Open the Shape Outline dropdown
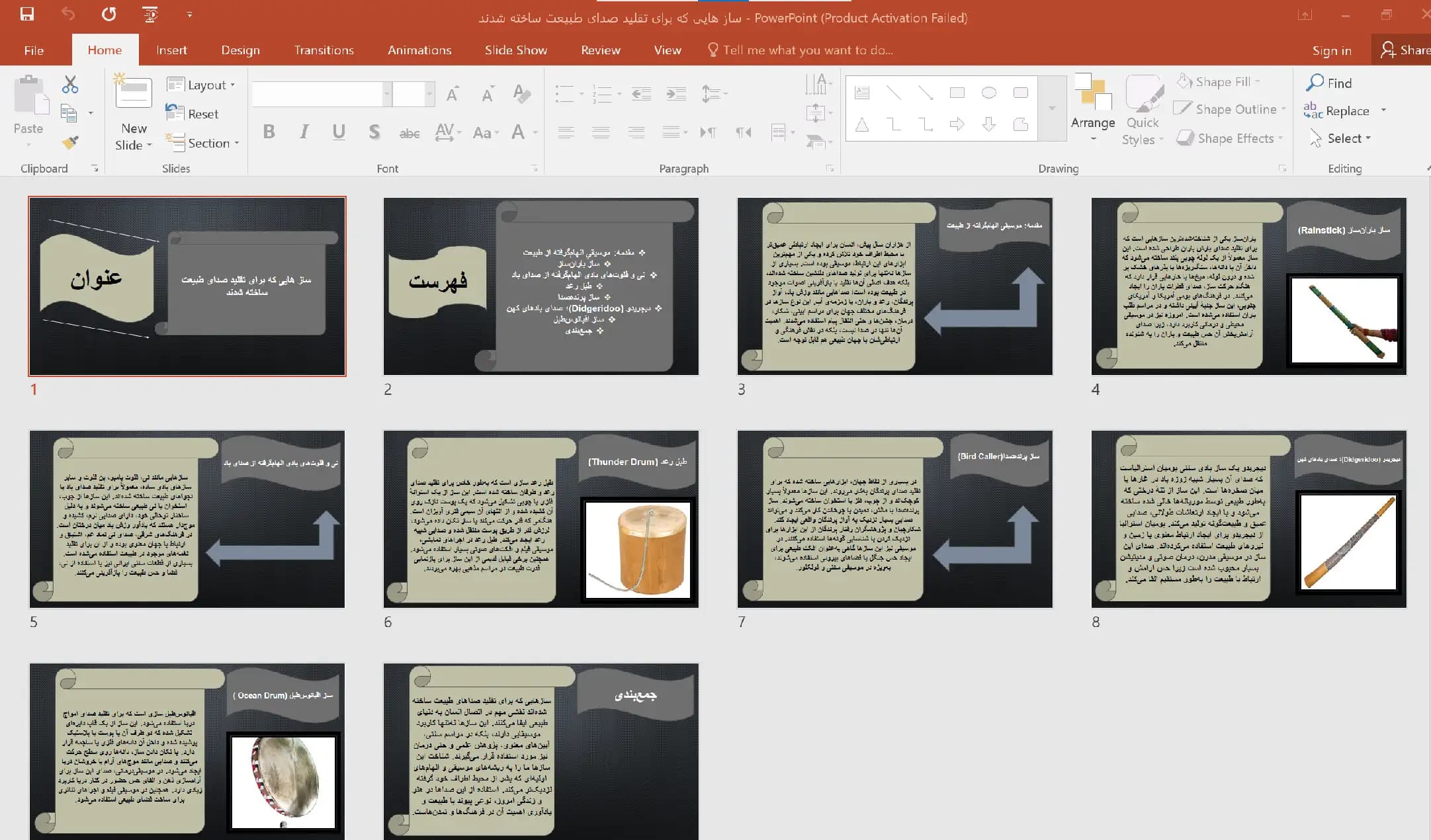Image resolution: width=1431 pixels, height=840 pixels. [1230, 109]
